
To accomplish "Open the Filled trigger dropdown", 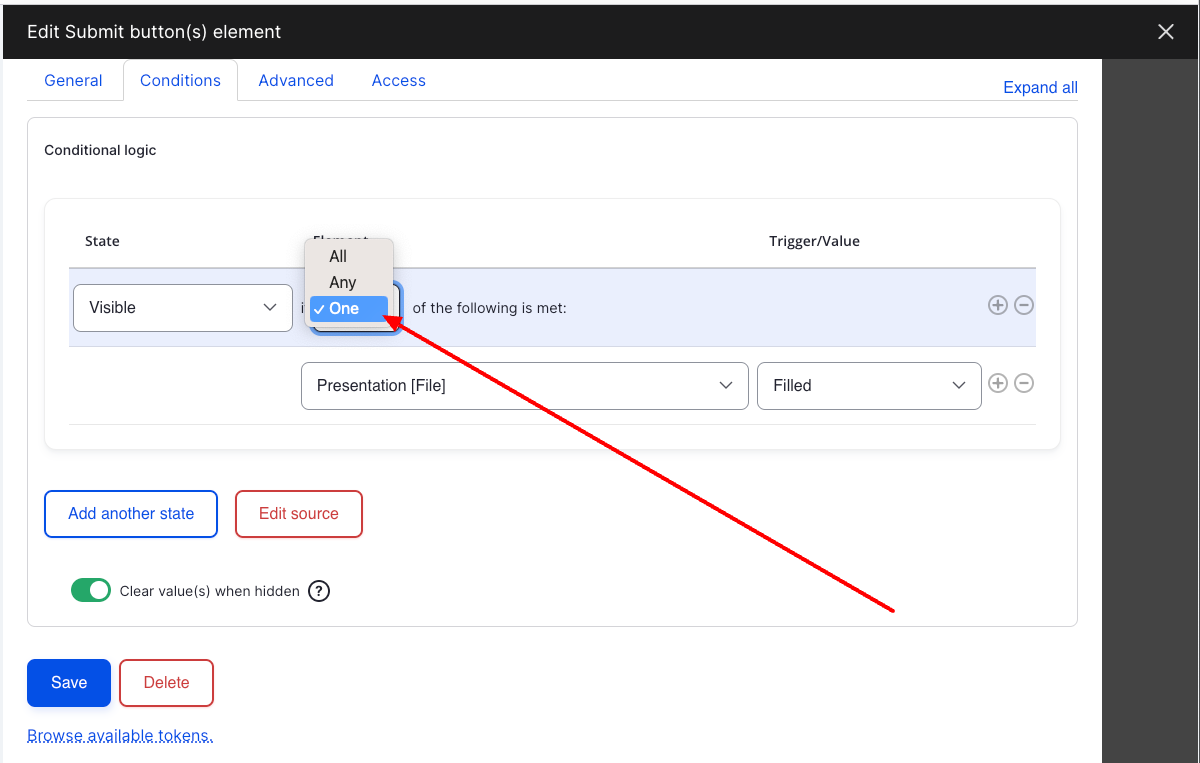I will pyautogui.click(x=869, y=385).
